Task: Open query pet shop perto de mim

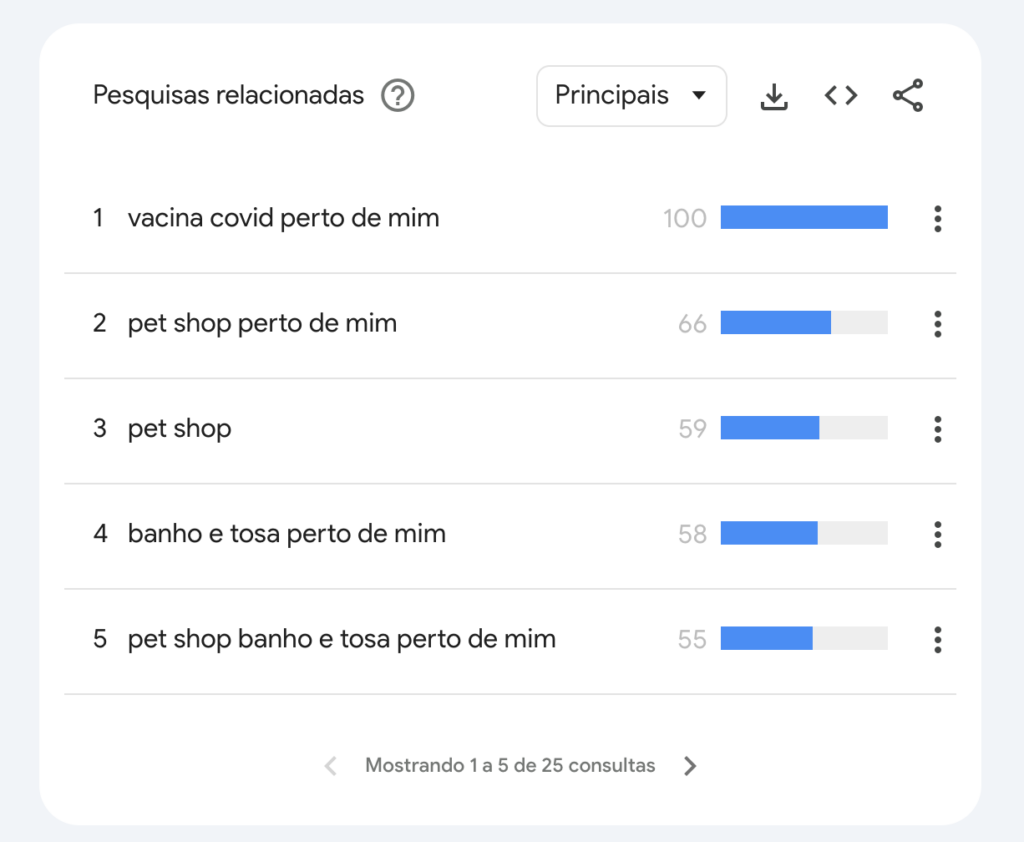Action: tap(263, 323)
